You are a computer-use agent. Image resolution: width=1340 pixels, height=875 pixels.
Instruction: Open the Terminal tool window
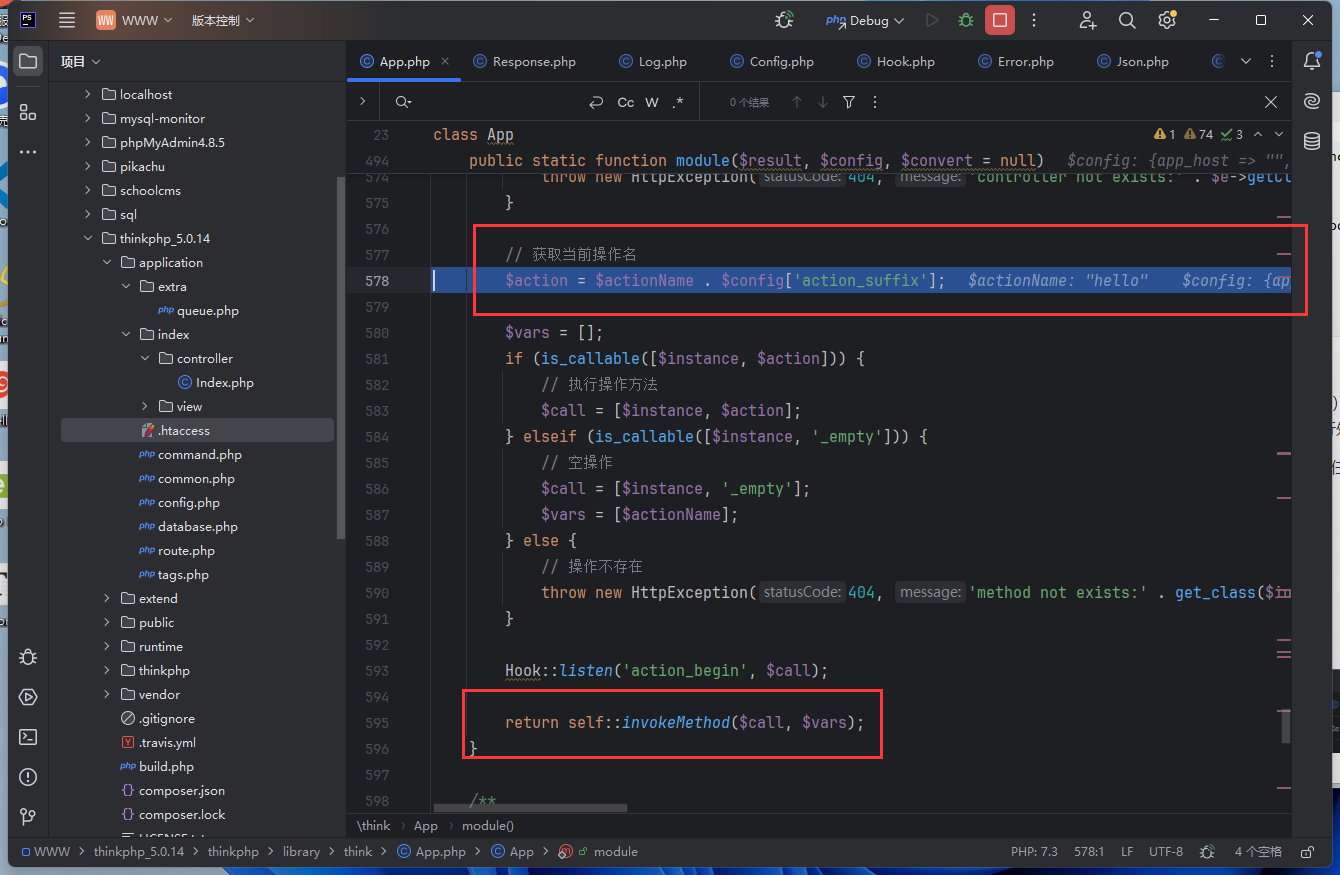[28, 737]
